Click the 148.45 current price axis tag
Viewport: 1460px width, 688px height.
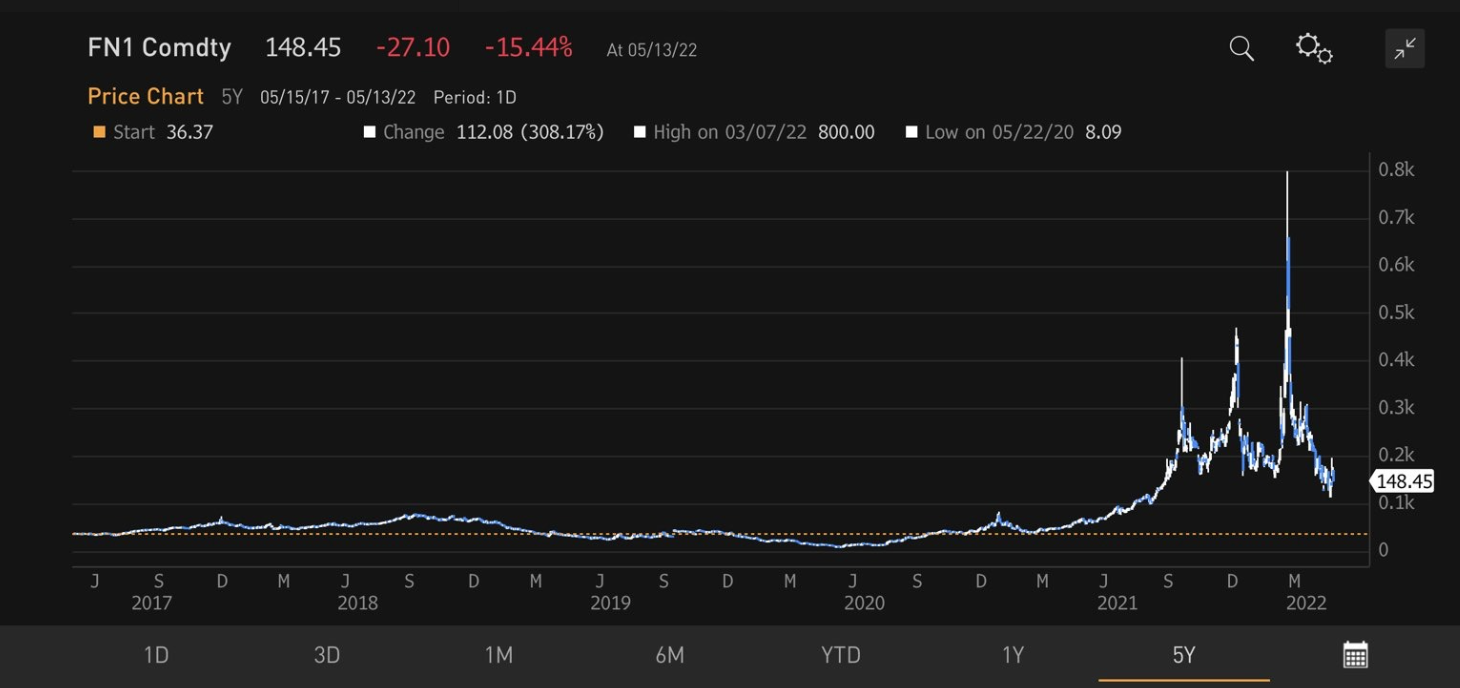1402,482
